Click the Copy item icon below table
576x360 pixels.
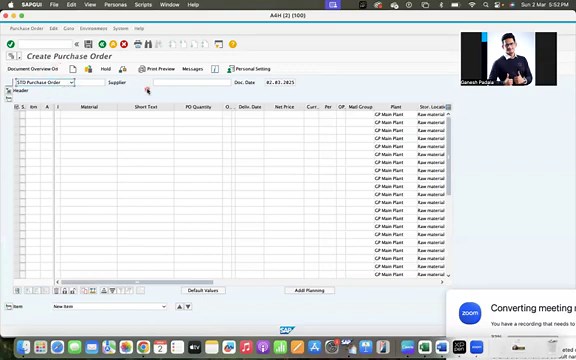(x=84, y=291)
